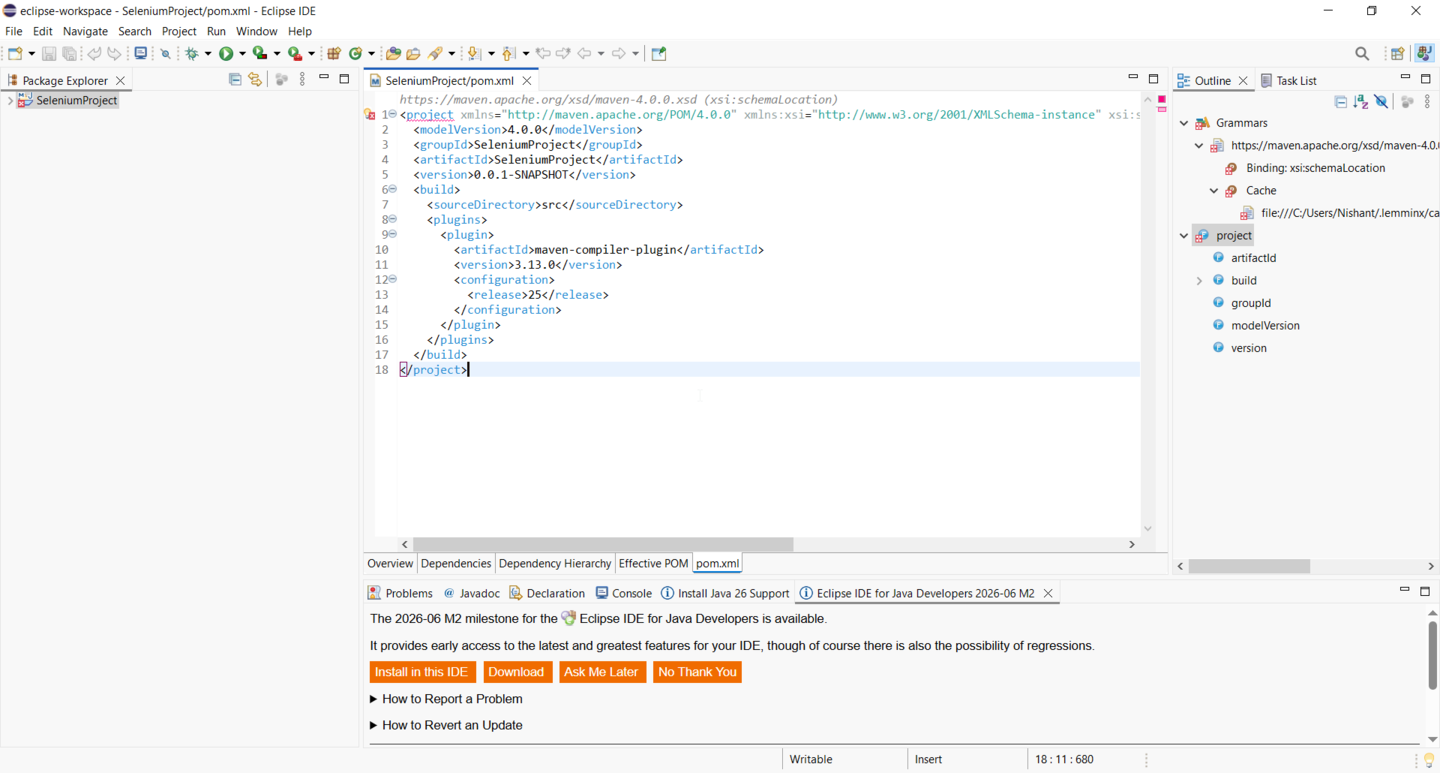Click the Download button

[516, 672]
